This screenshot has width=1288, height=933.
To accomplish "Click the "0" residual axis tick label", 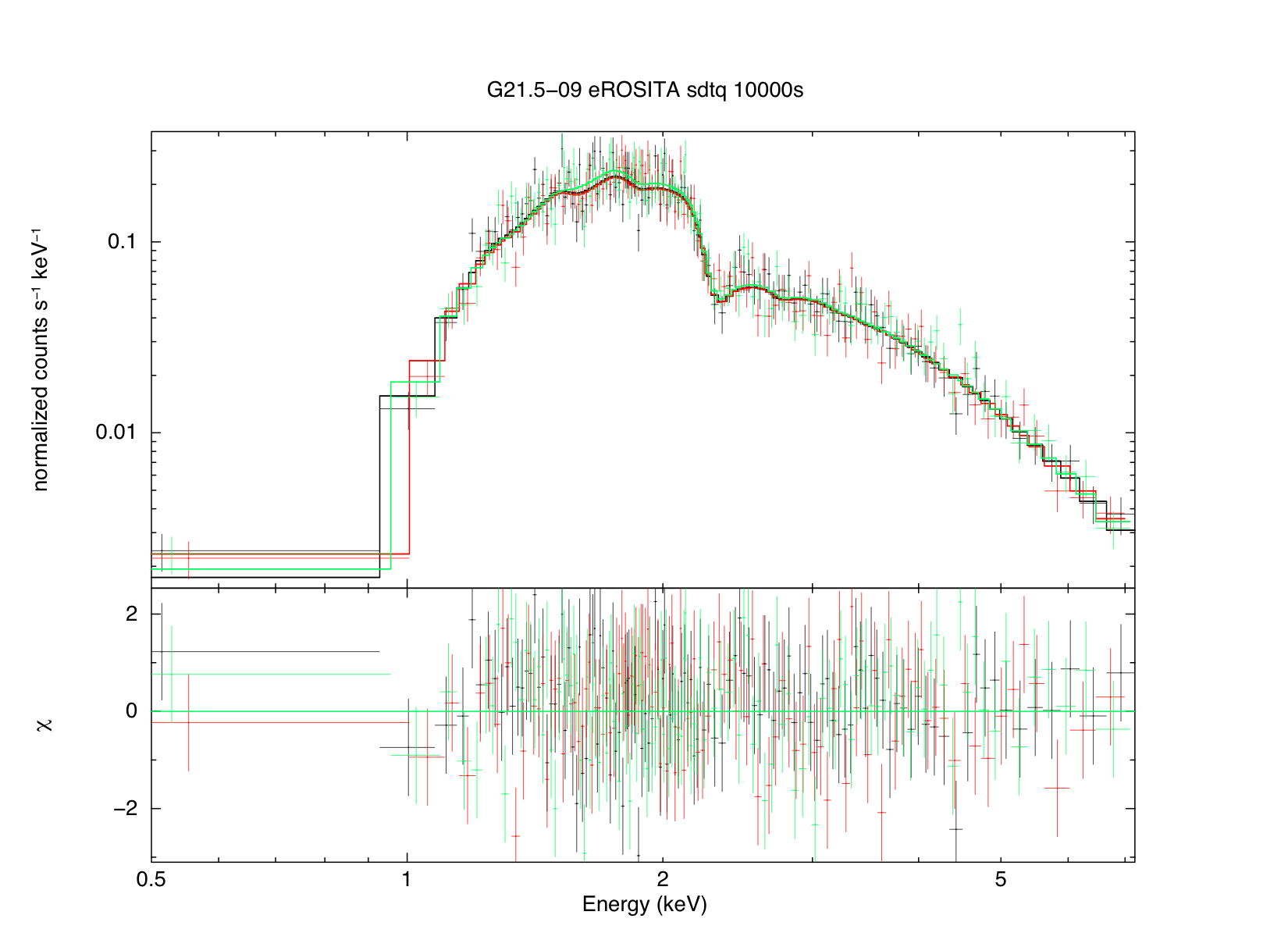I will click(132, 711).
